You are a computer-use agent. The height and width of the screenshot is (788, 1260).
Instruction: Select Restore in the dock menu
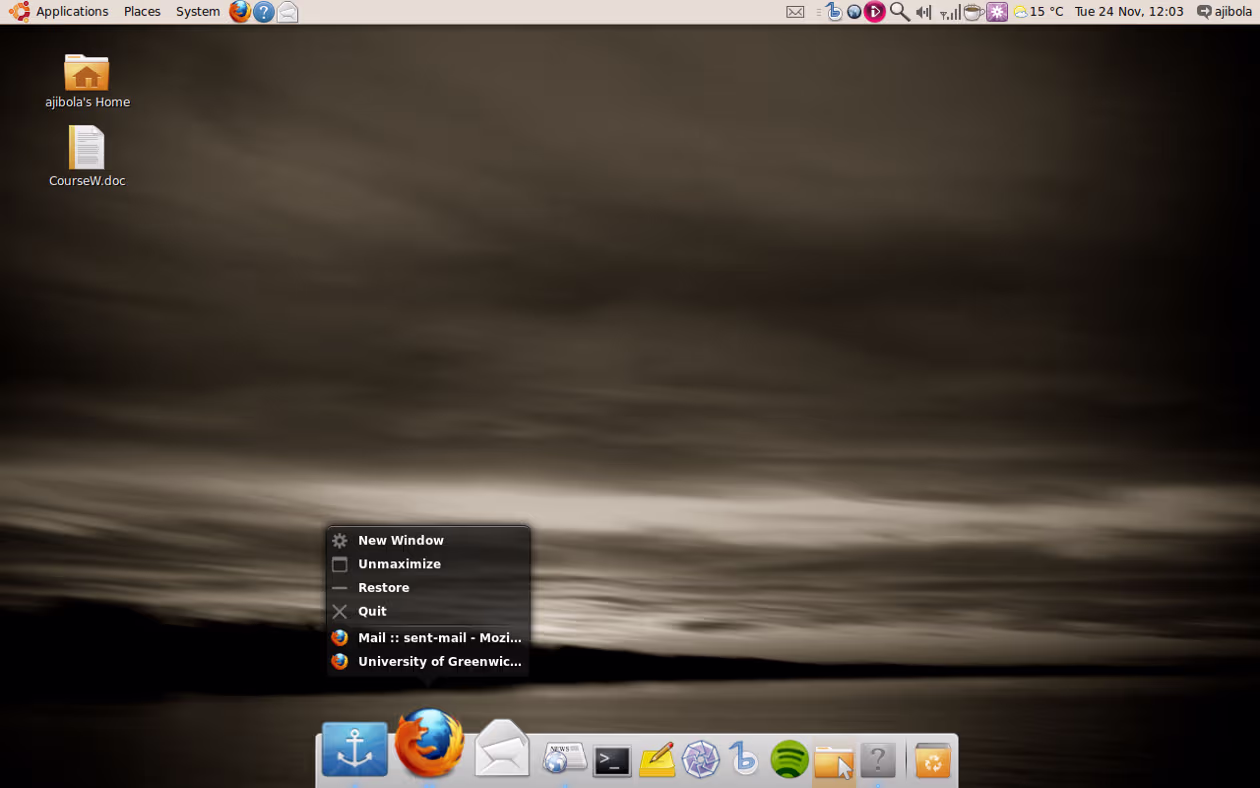428,588
